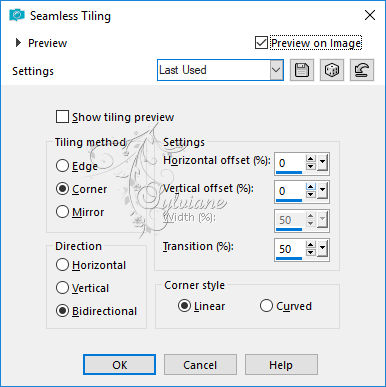Uncheck Preview on Image checkbox

tap(261, 43)
